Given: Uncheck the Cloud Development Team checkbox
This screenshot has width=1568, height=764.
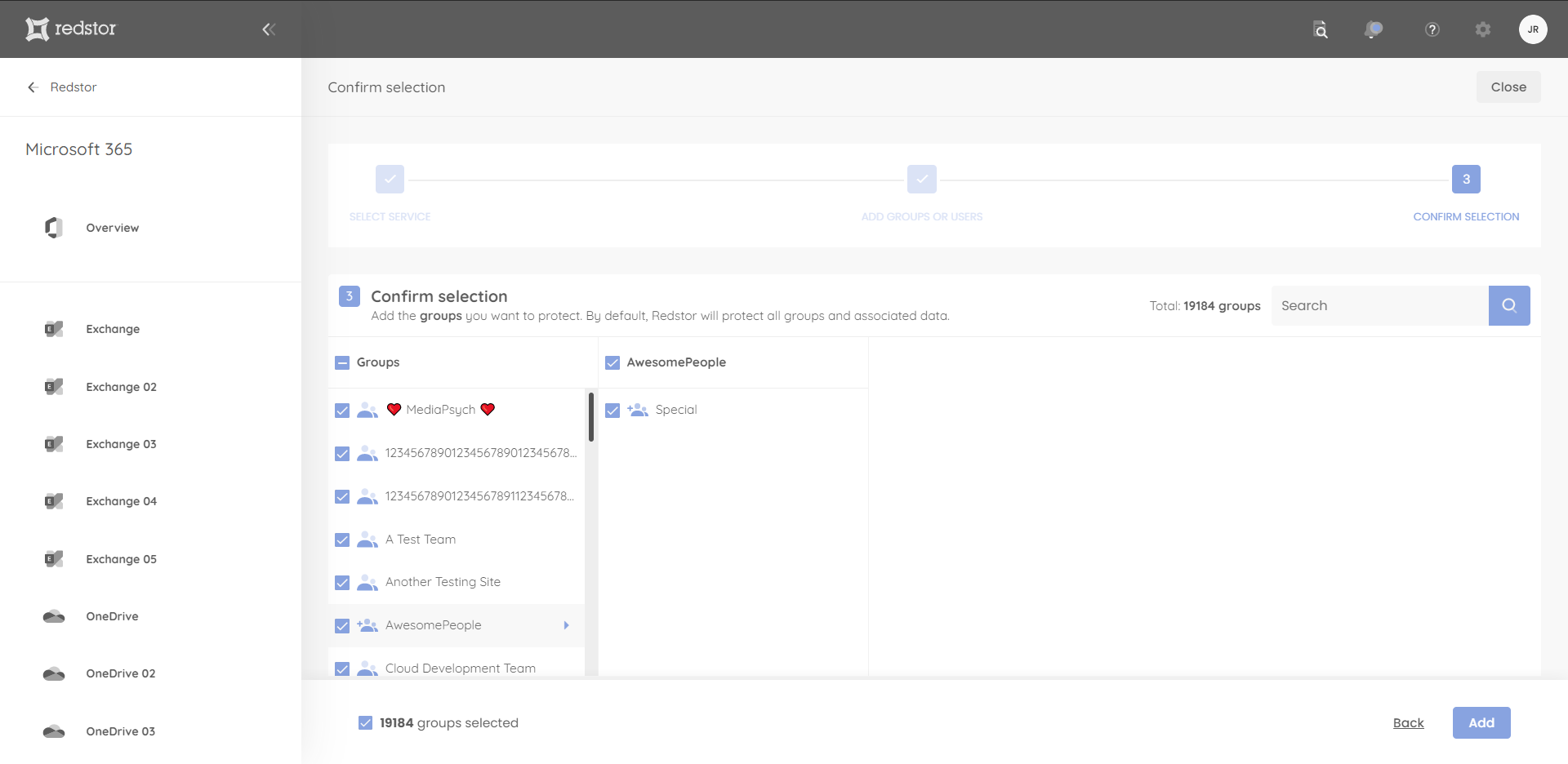Looking at the screenshot, I should click(342, 668).
